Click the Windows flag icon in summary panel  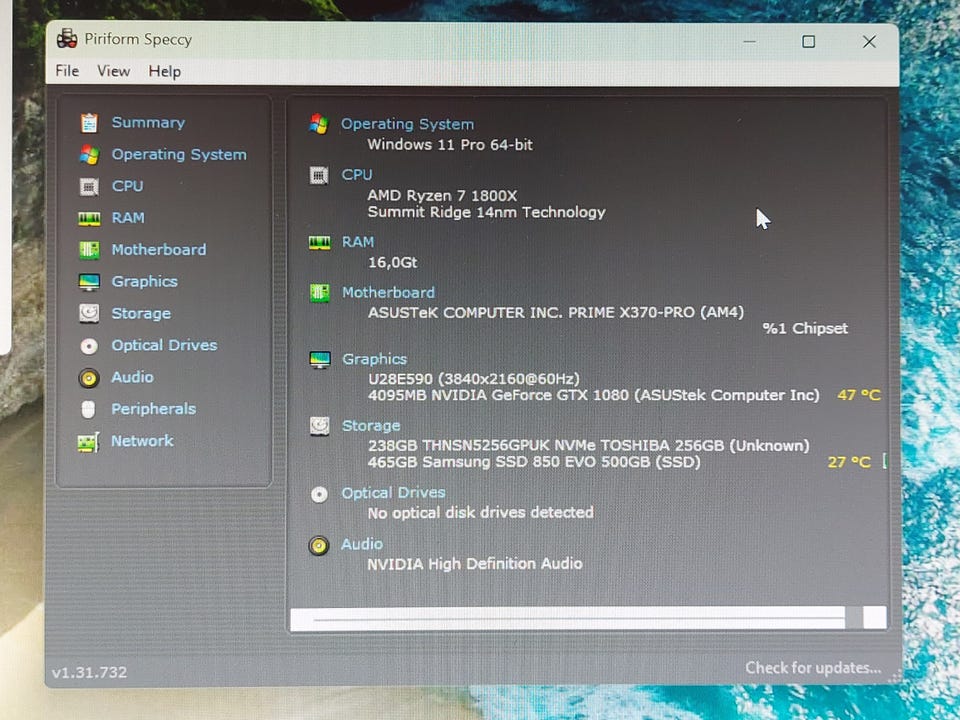(x=318, y=124)
